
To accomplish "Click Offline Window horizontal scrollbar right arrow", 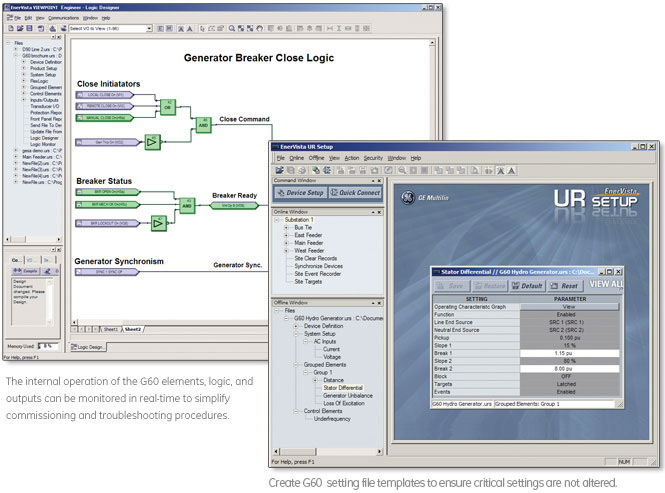I will [x=379, y=452].
